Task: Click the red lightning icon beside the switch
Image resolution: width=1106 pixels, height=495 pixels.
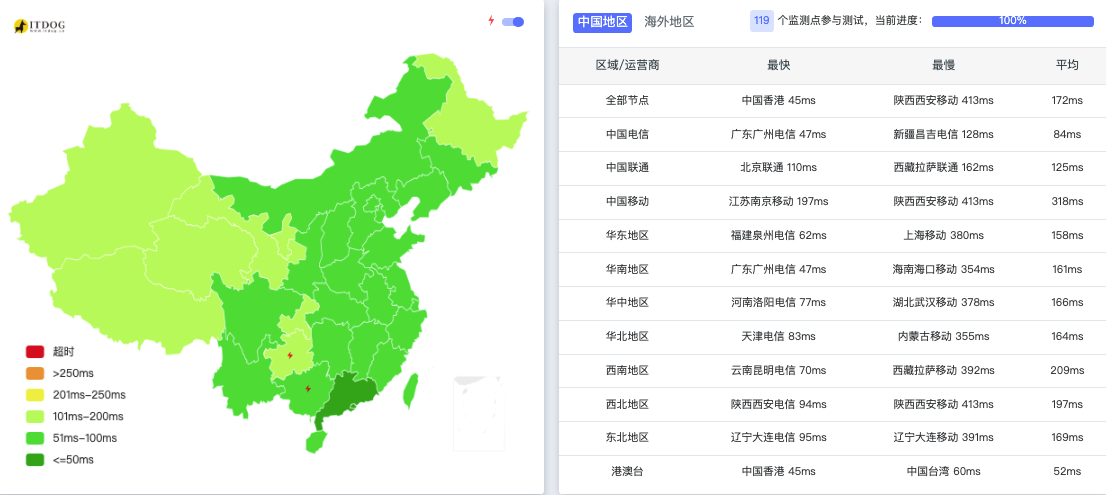Action: coord(491,20)
